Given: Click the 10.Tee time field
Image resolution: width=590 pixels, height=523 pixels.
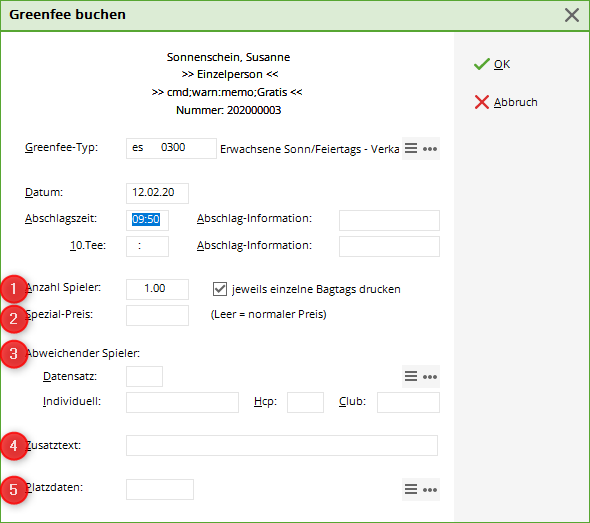Looking at the screenshot, I should [x=148, y=246].
